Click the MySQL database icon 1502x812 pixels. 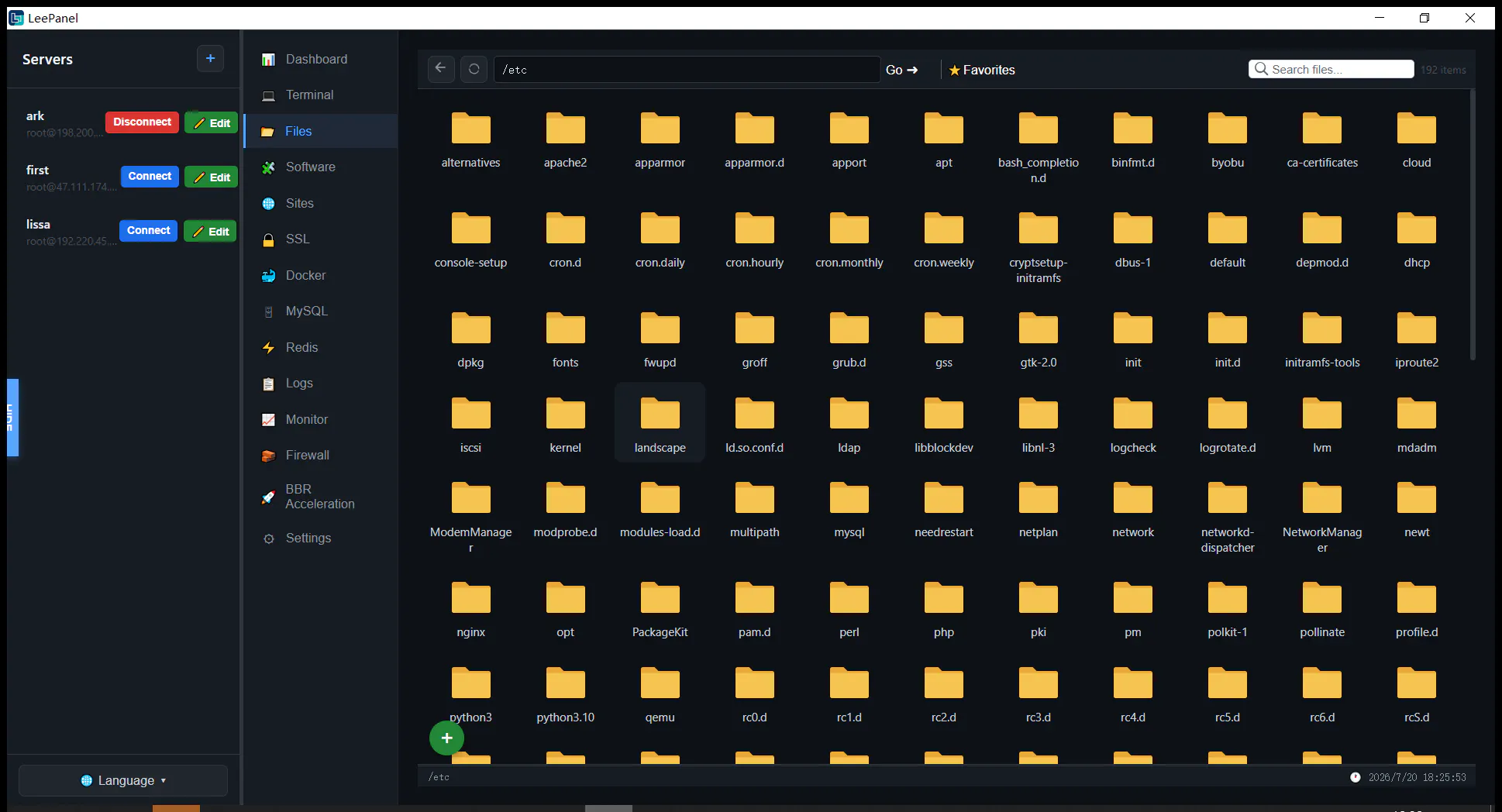pos(268,311)
